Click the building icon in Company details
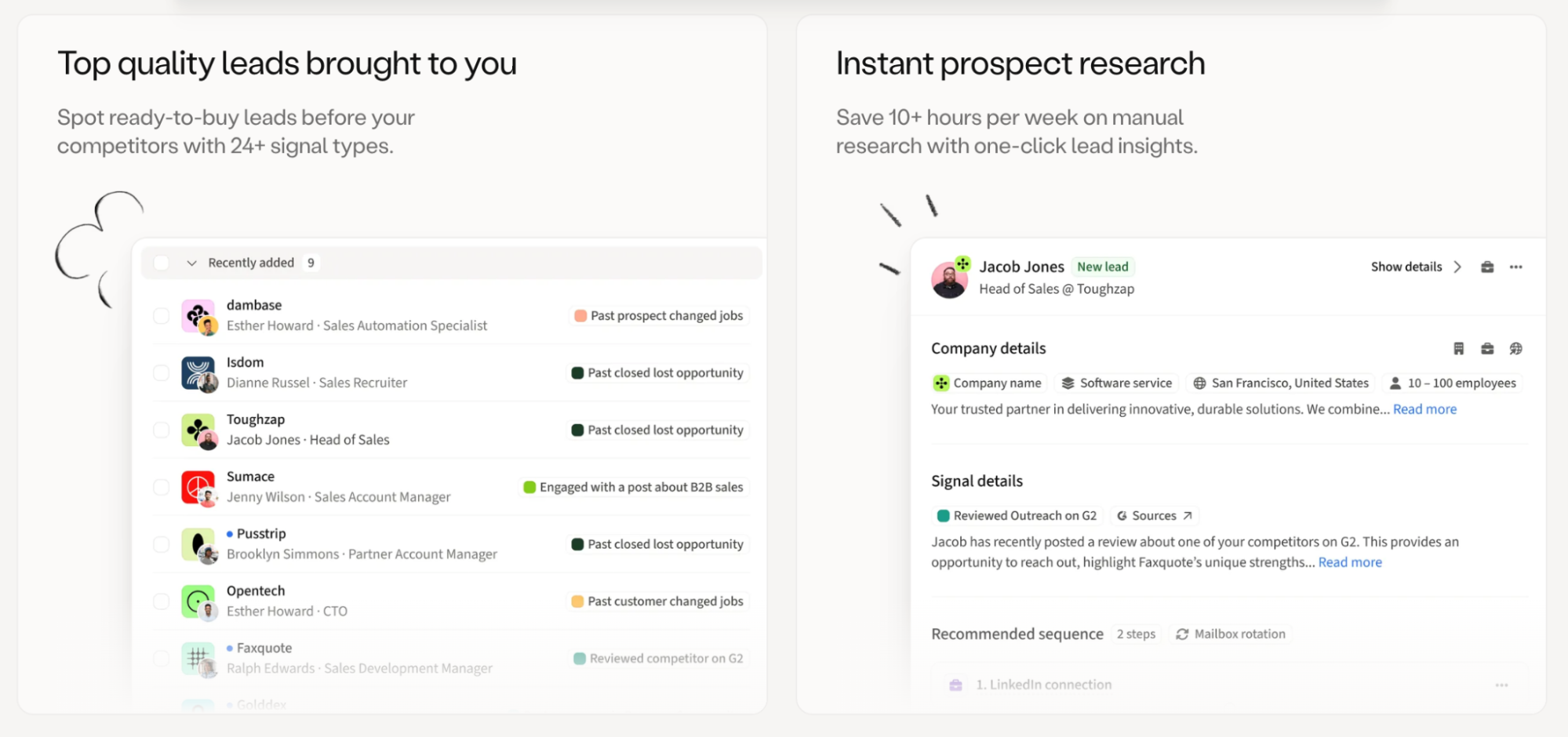Image resolution: width=1568 pixels, height=737 pixels. 1458,348
